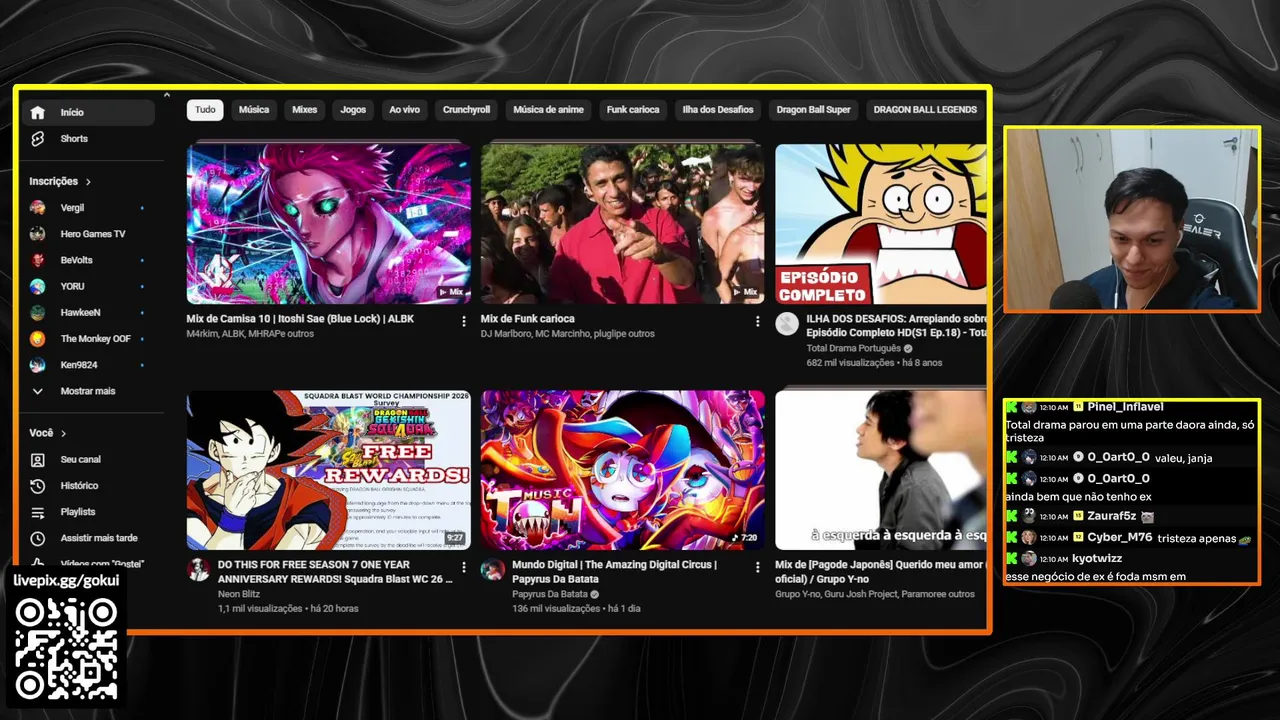Click the Neon Blitz channel avatar
The height and width of the screenshot is (720, 1280).
(199, 570)
